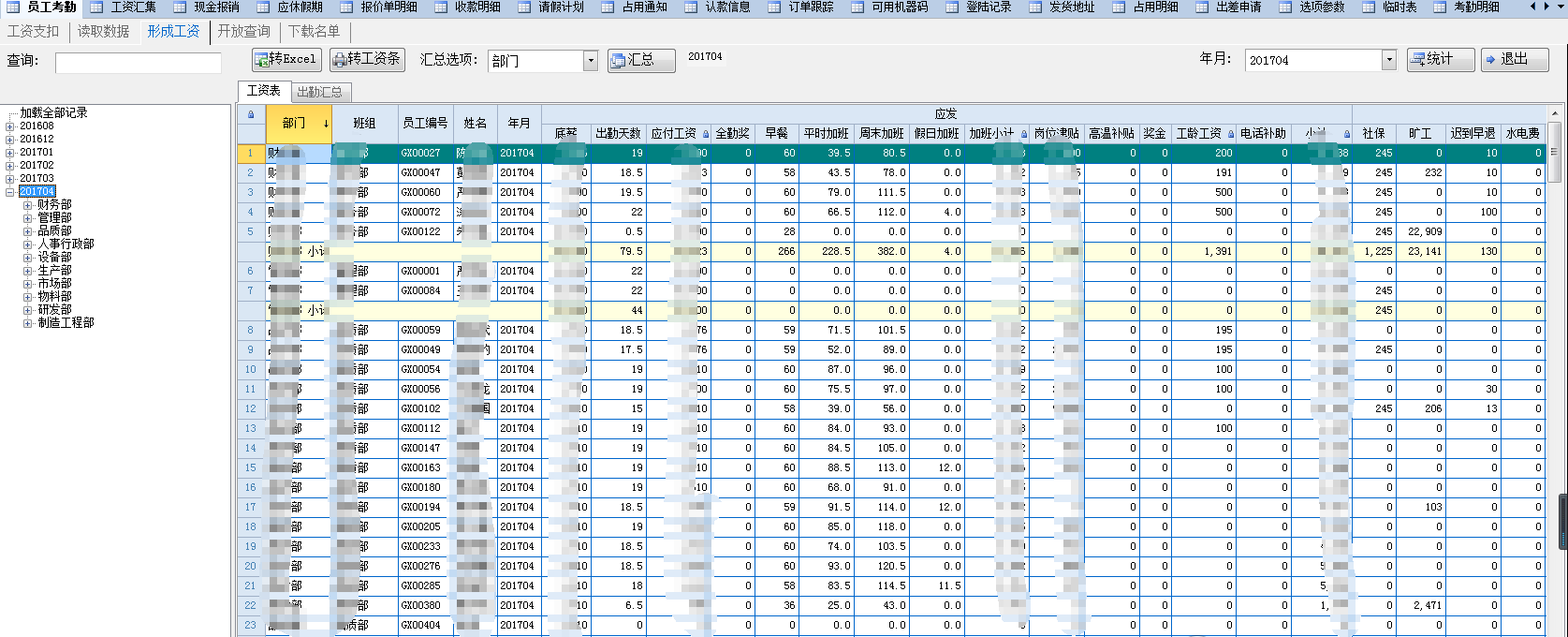Click the grid's vertical scrollbar up arrow
This screenshot has height=637, width=1568.
(1554, 113)
